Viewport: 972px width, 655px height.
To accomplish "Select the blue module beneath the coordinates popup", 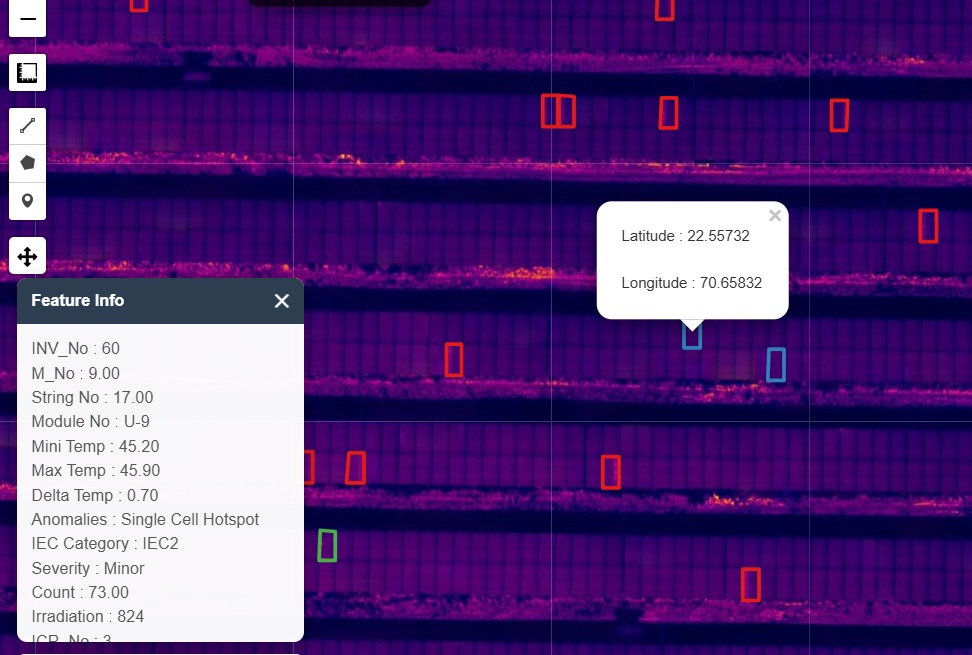I will (x=692, y=339).
